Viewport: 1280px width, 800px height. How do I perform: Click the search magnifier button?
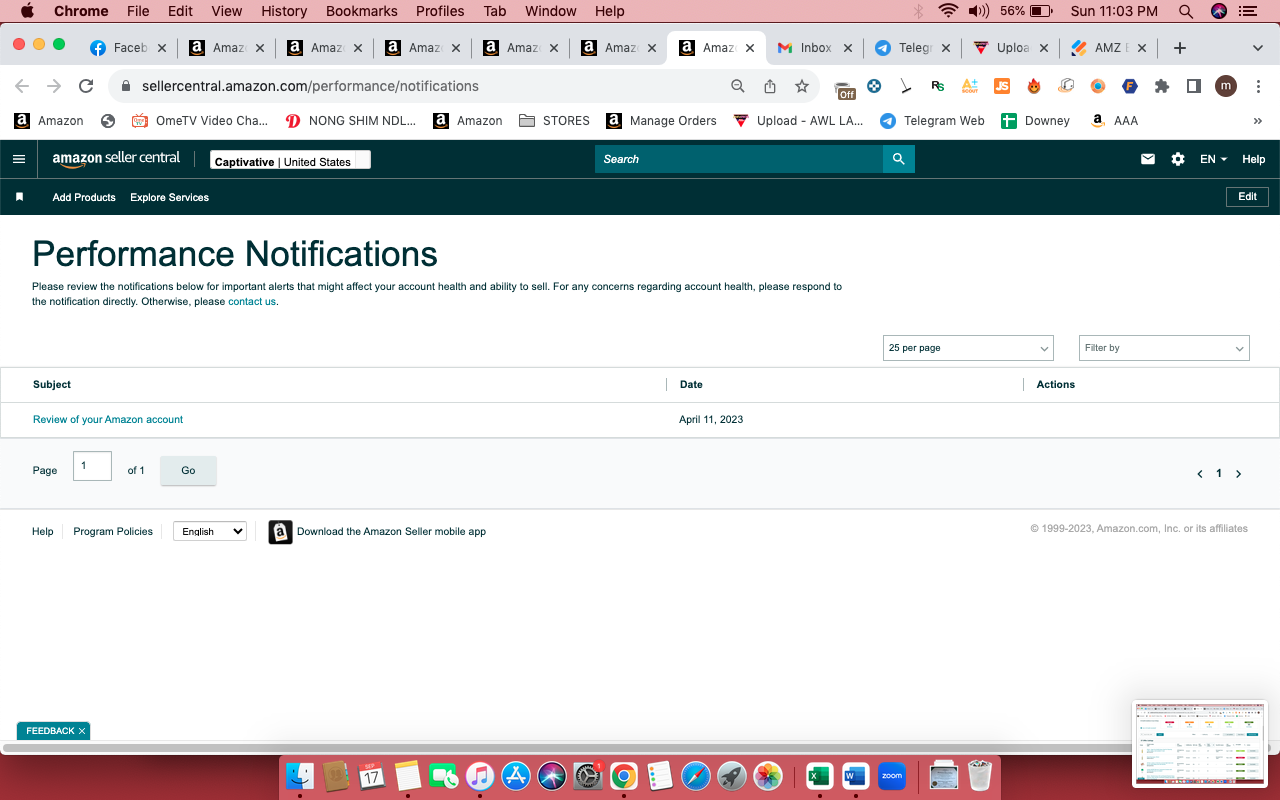(899, 159)
